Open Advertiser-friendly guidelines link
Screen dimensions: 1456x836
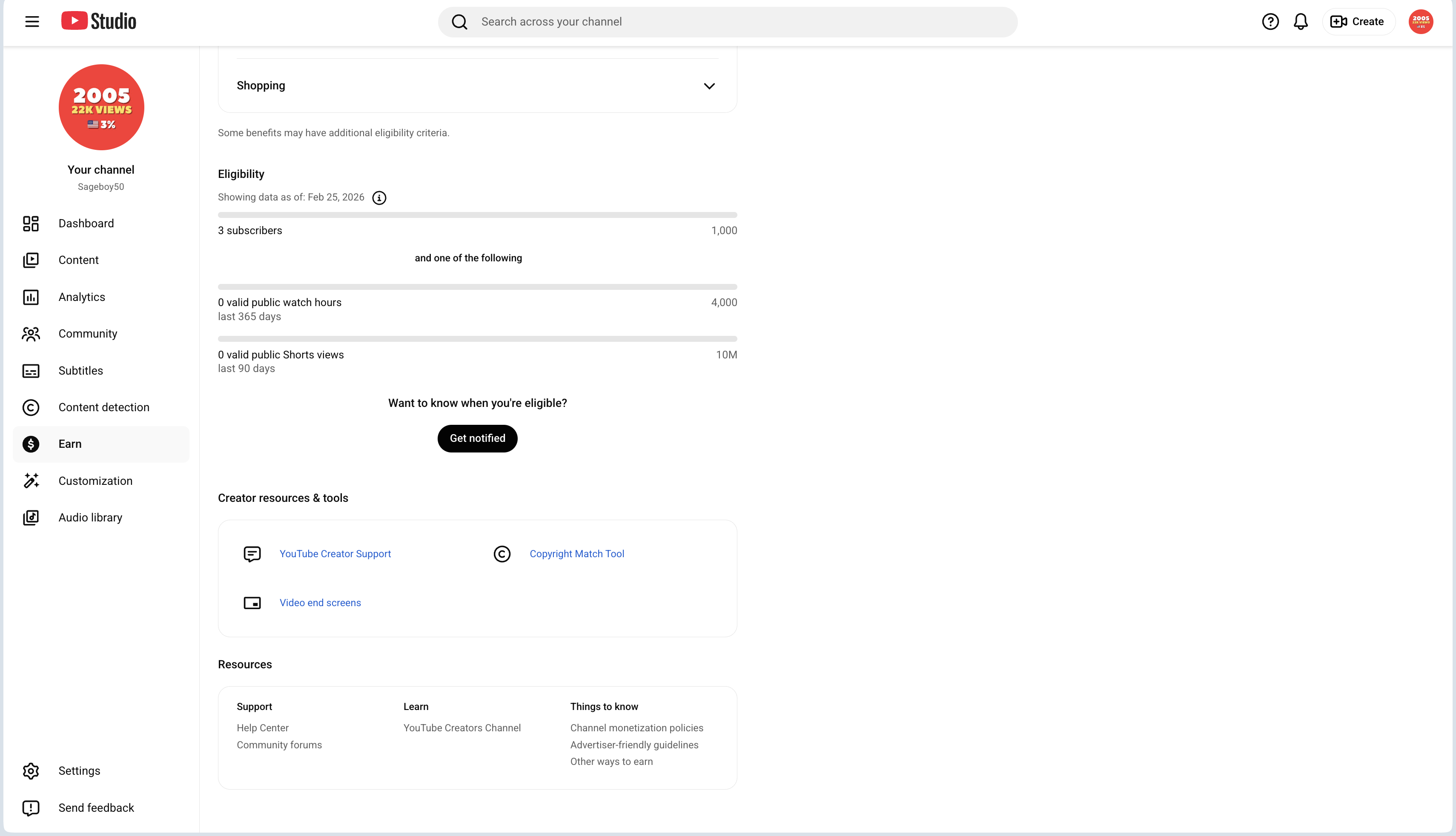634,745
